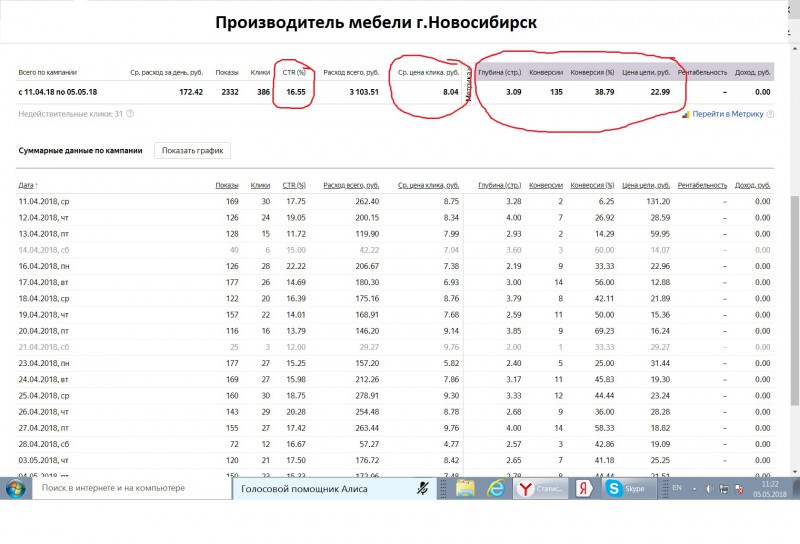Viewport: 800px width, 544px height.
Task: Click the scrollbar down arrow
Action: click(x=795, y=472)
